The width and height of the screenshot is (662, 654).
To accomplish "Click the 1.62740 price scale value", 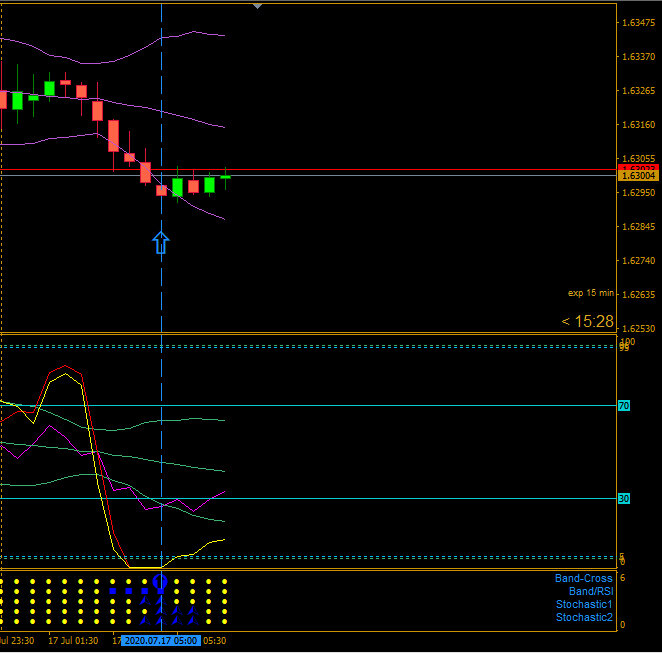I will (x=638, y=261).
